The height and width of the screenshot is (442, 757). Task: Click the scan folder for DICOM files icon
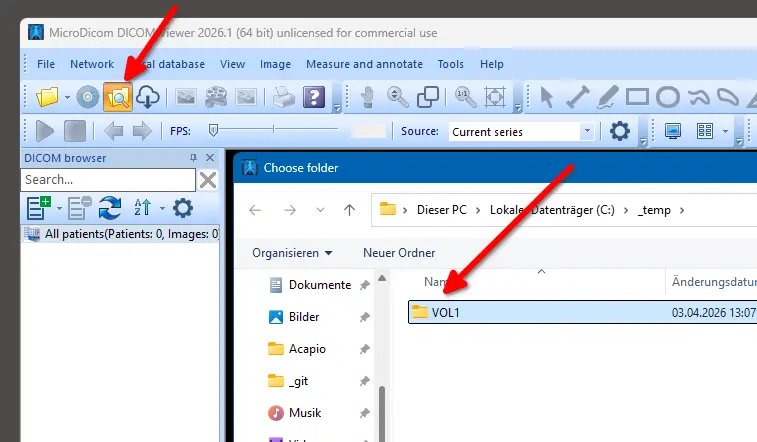(119, 97)
